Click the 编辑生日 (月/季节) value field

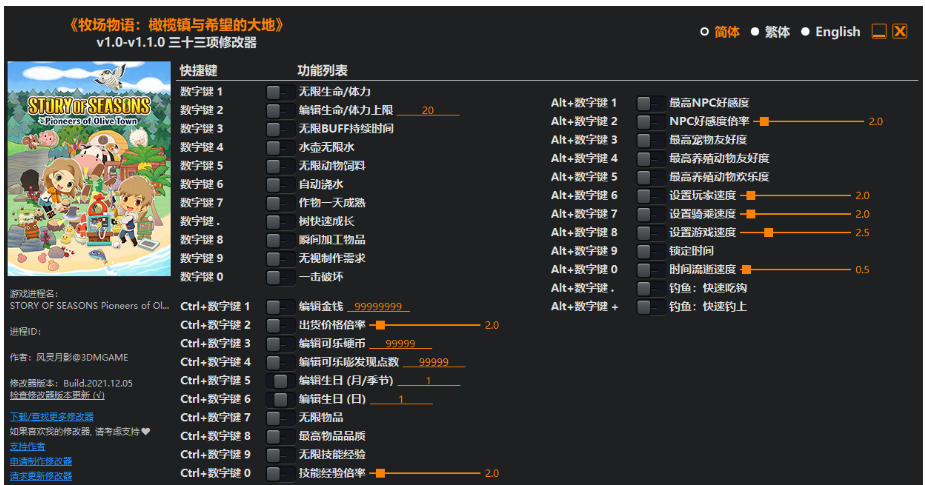(x=429, y=381)
